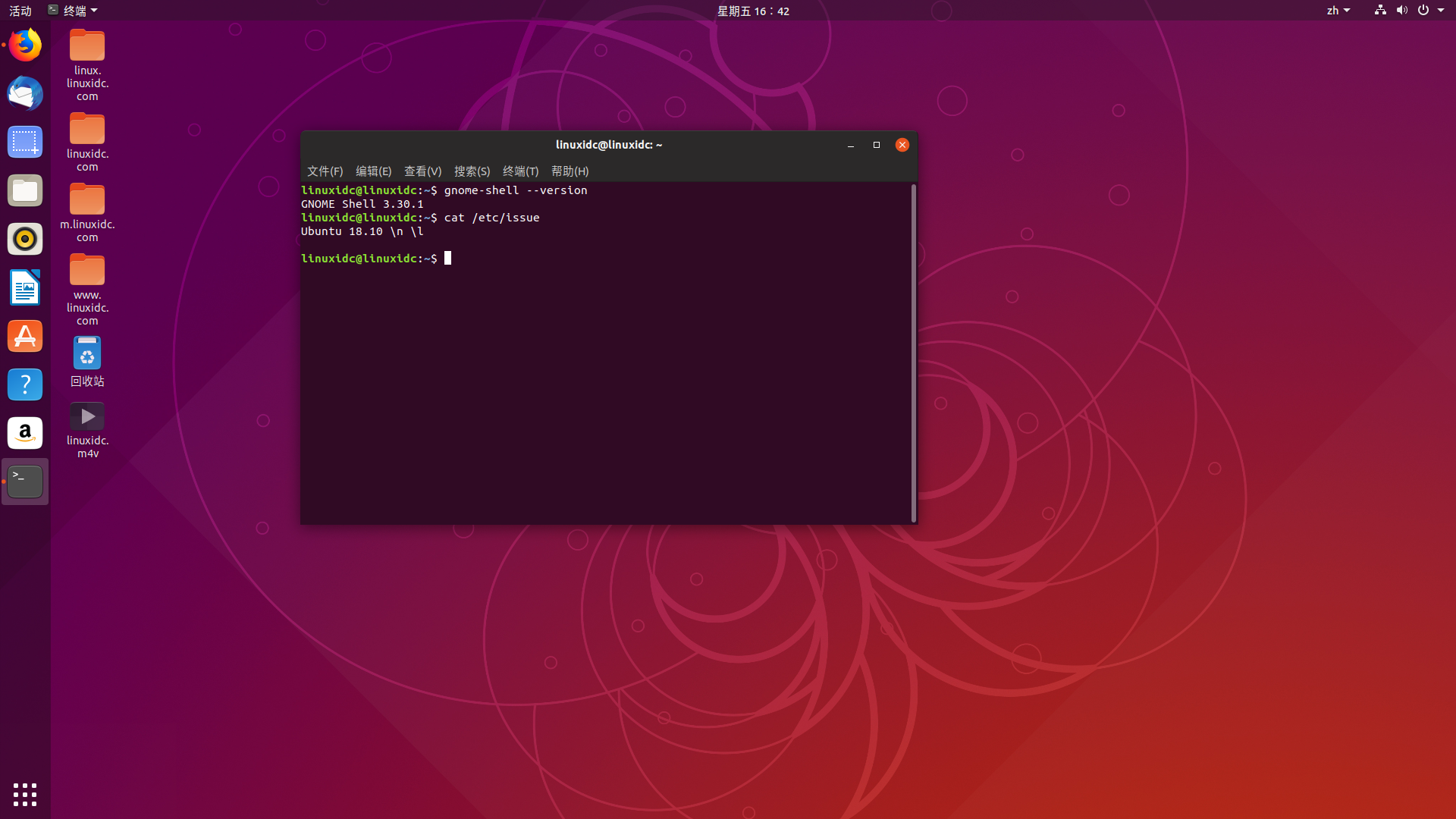Open the zh input source dropdown

coord(1338,11)
